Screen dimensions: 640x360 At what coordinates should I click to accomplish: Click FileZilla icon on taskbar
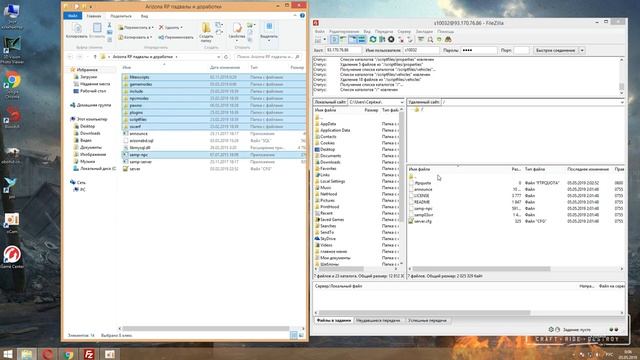tap(89, 354)
